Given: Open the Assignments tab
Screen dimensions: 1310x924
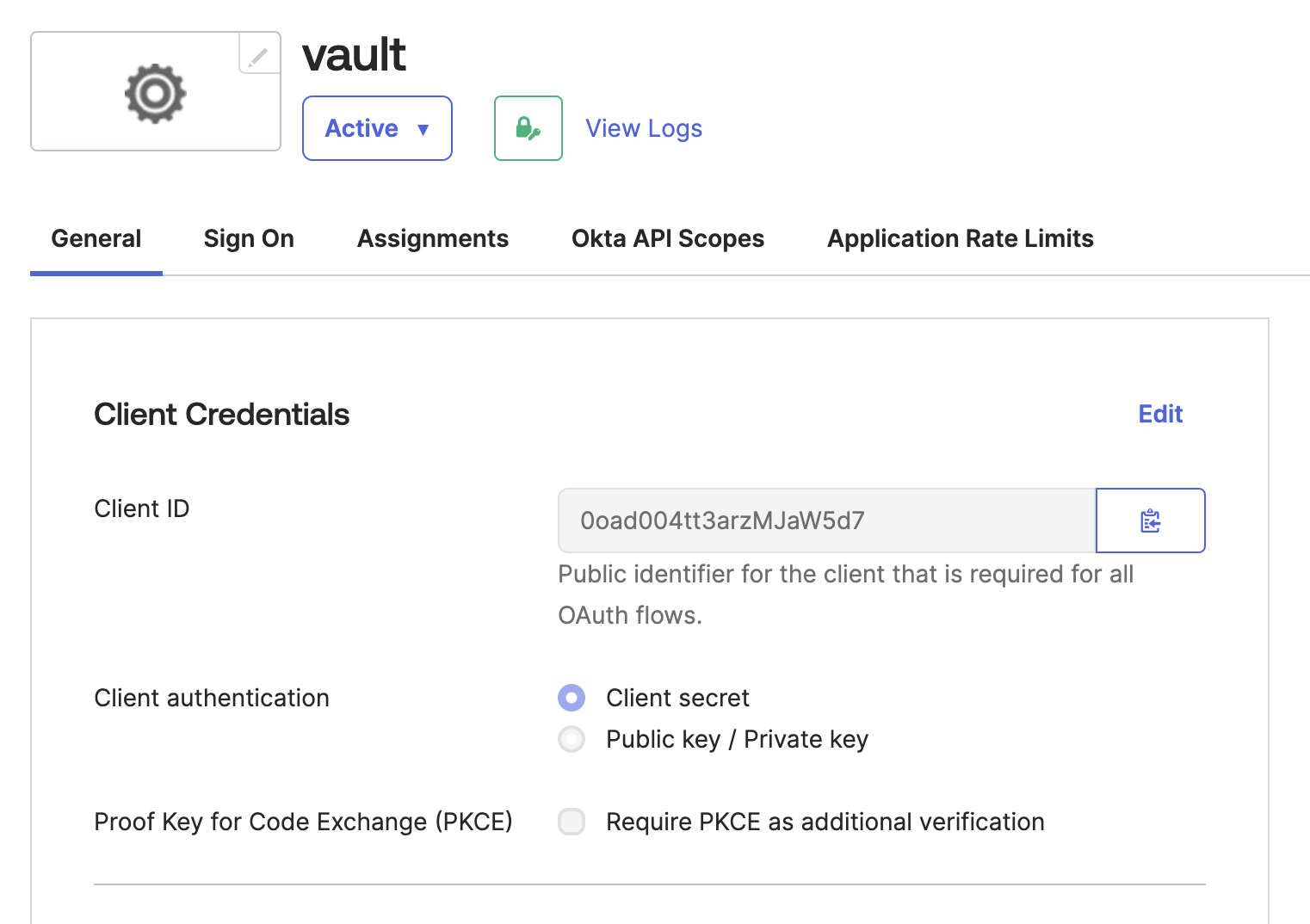Looking at the screenshot, I should pyautogui.click(x=433, y=239).
